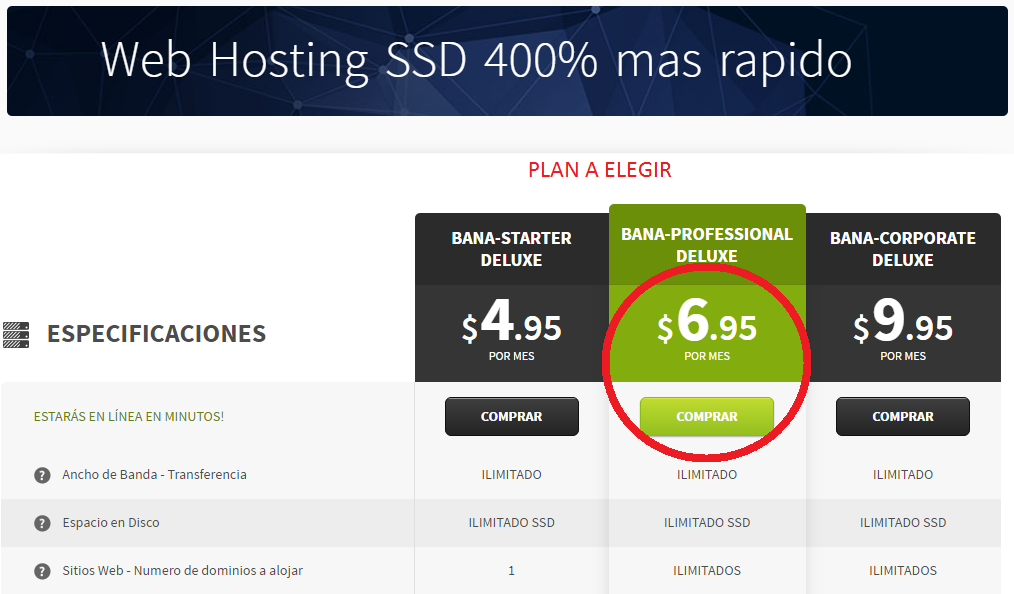Click the ESPECIFICACIONES heading

click(x=156, y=334)
